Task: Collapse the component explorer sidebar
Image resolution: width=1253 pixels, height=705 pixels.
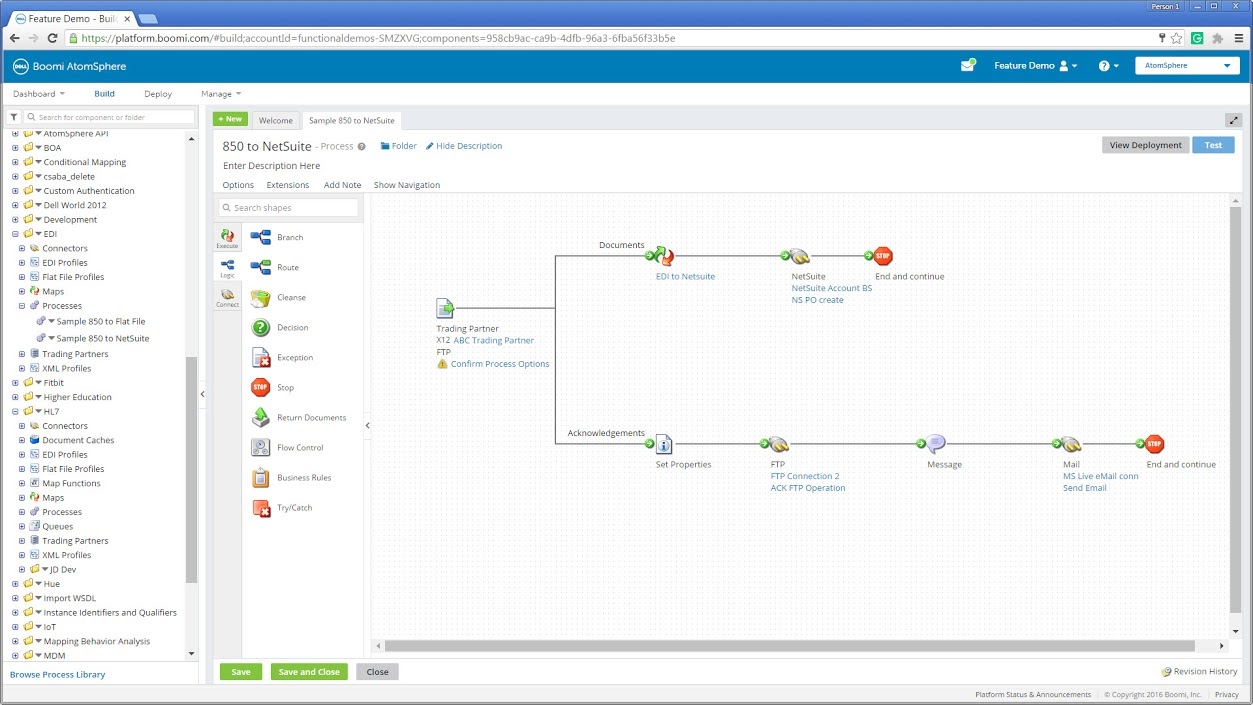Action: [x=202, y=394]
